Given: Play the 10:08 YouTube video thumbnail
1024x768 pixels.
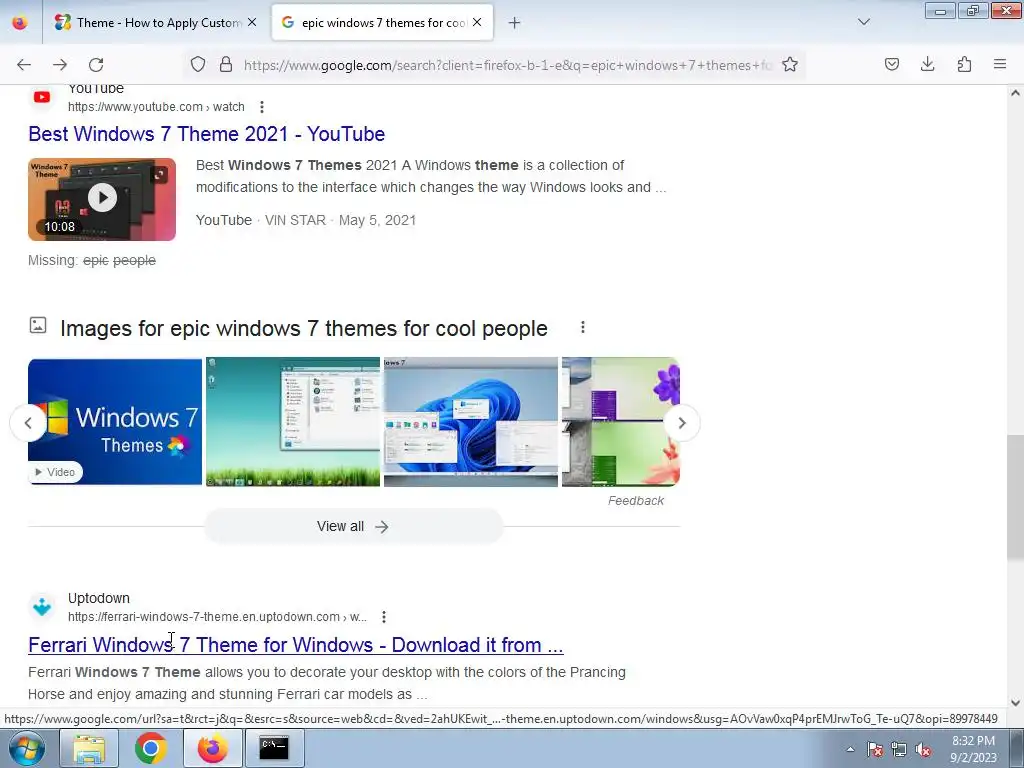Looking at the screenshot, I should click(102, 199).
